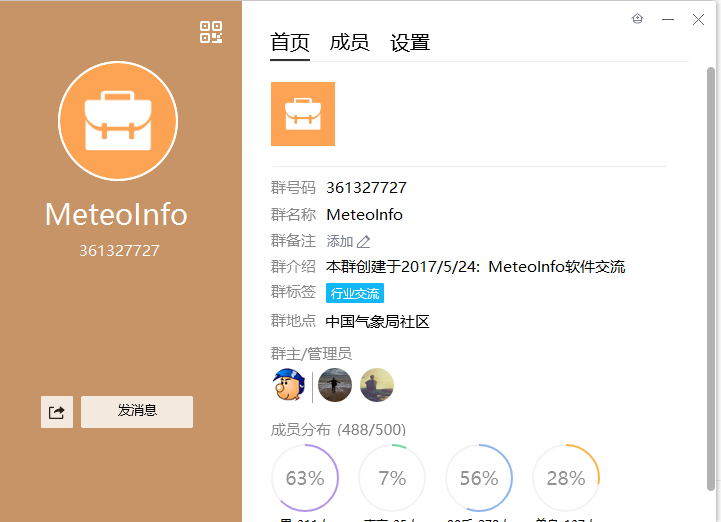Click the second admin avatar with dark silhouette

pyautogui.click(x=335, y=385)
